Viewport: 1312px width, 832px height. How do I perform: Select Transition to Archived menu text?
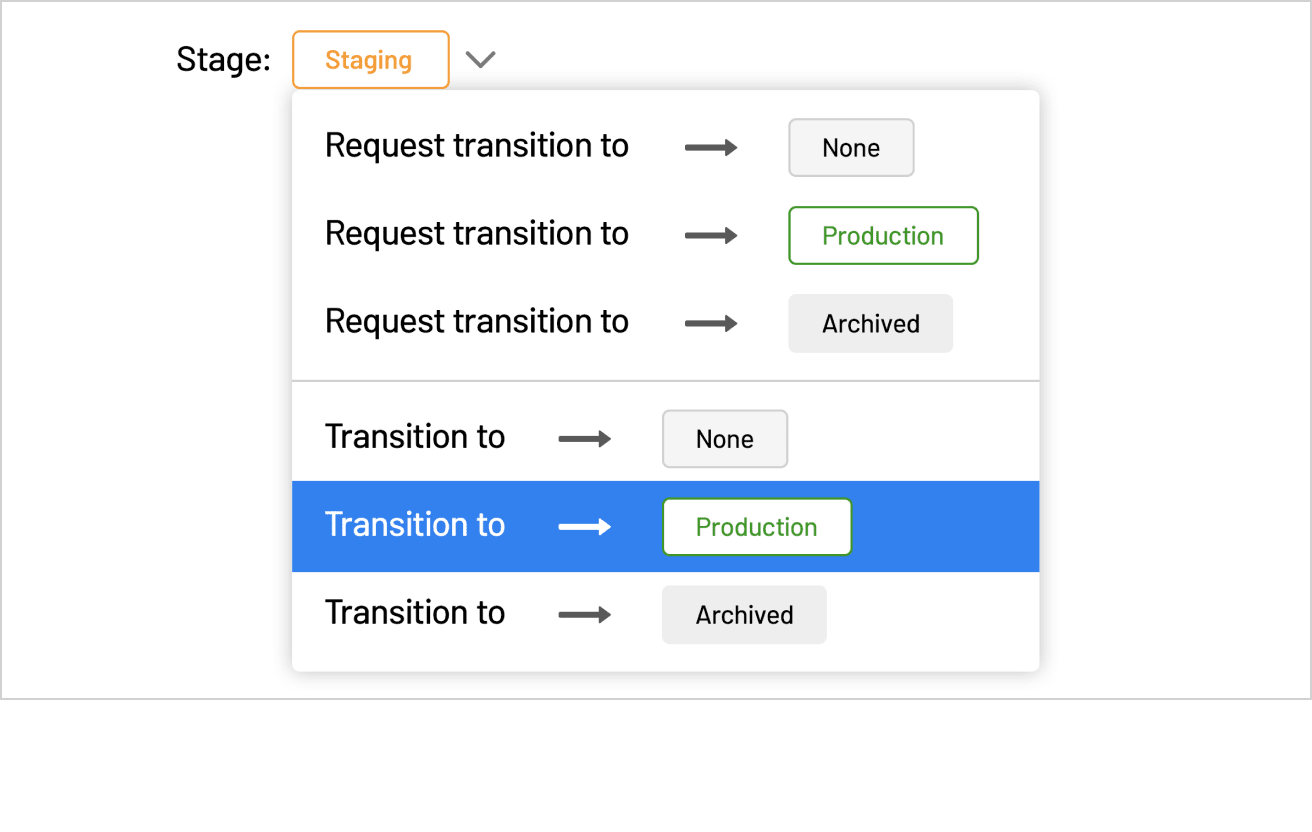click(x=415, y=613)
